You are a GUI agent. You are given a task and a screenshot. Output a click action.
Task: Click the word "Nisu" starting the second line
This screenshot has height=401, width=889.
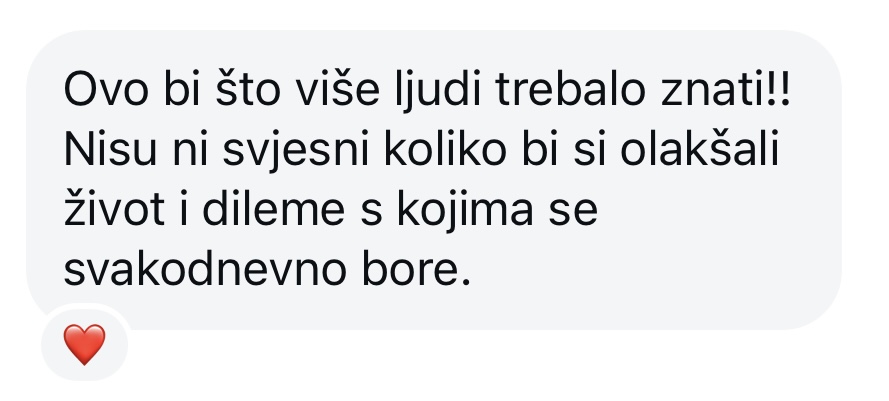109,150
